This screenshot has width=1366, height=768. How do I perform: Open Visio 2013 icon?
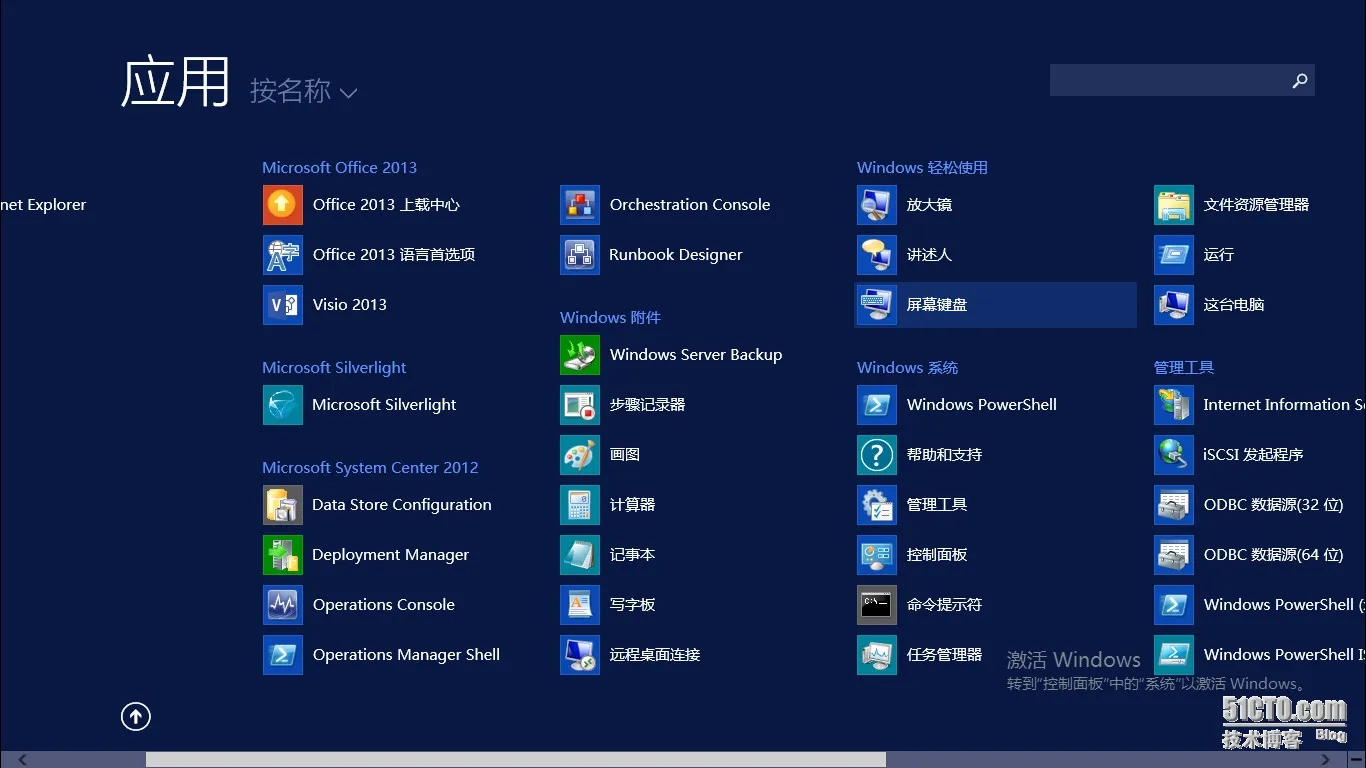tap(283, 305)
